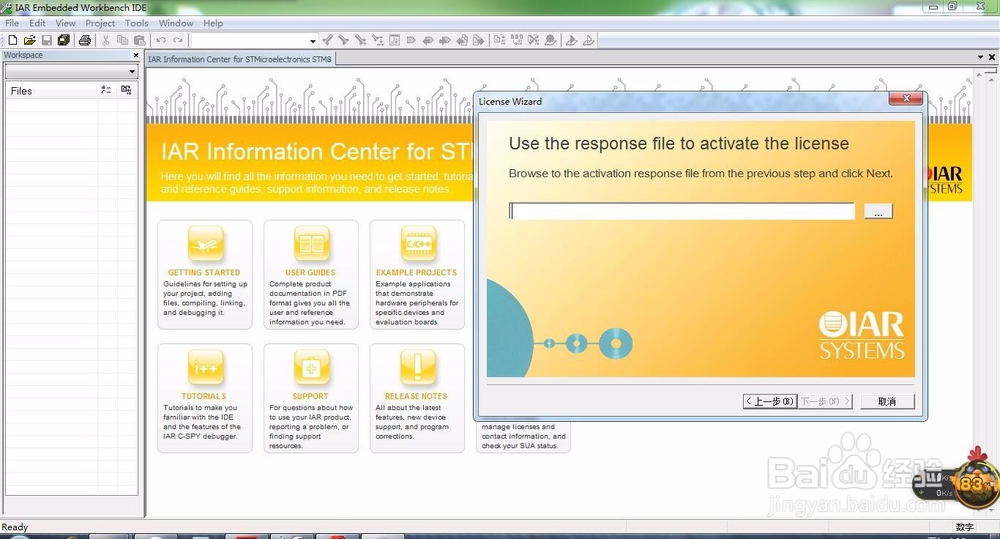This screenshot has width=1000, height=539.
Task: Click the Go To line icon
Action: [394, 40]
